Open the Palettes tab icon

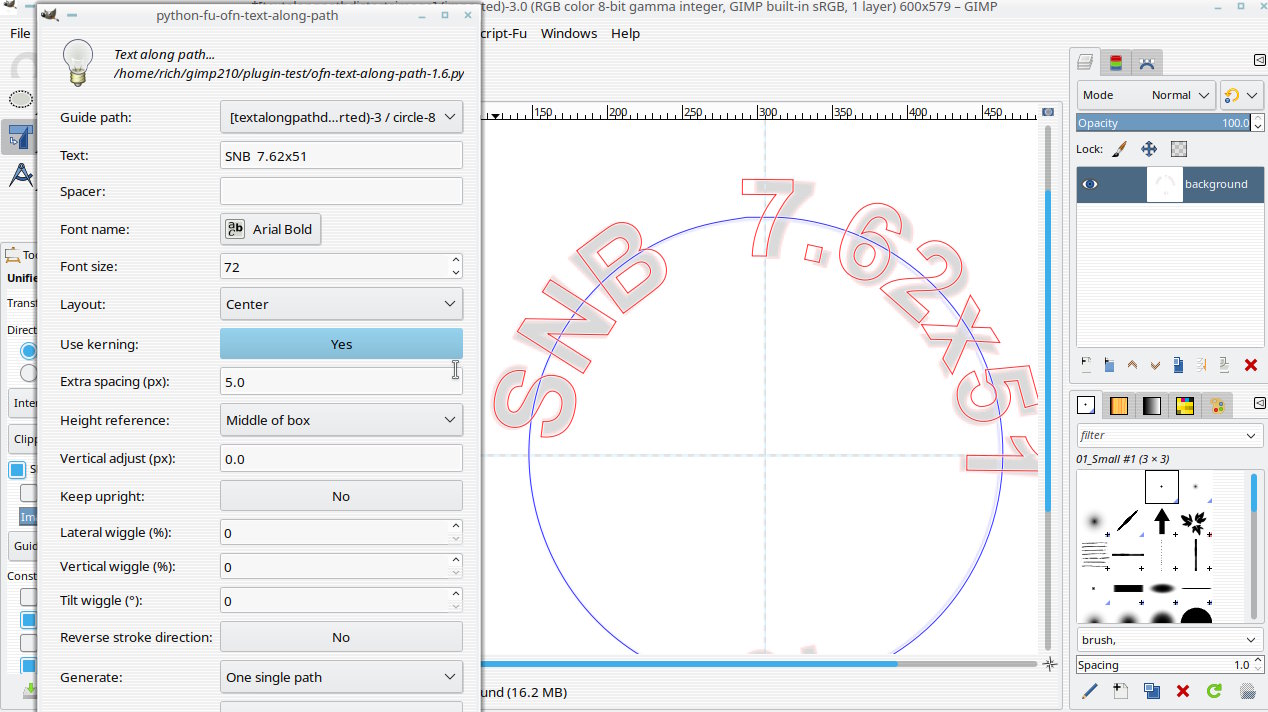click(x=1185, y=405)
